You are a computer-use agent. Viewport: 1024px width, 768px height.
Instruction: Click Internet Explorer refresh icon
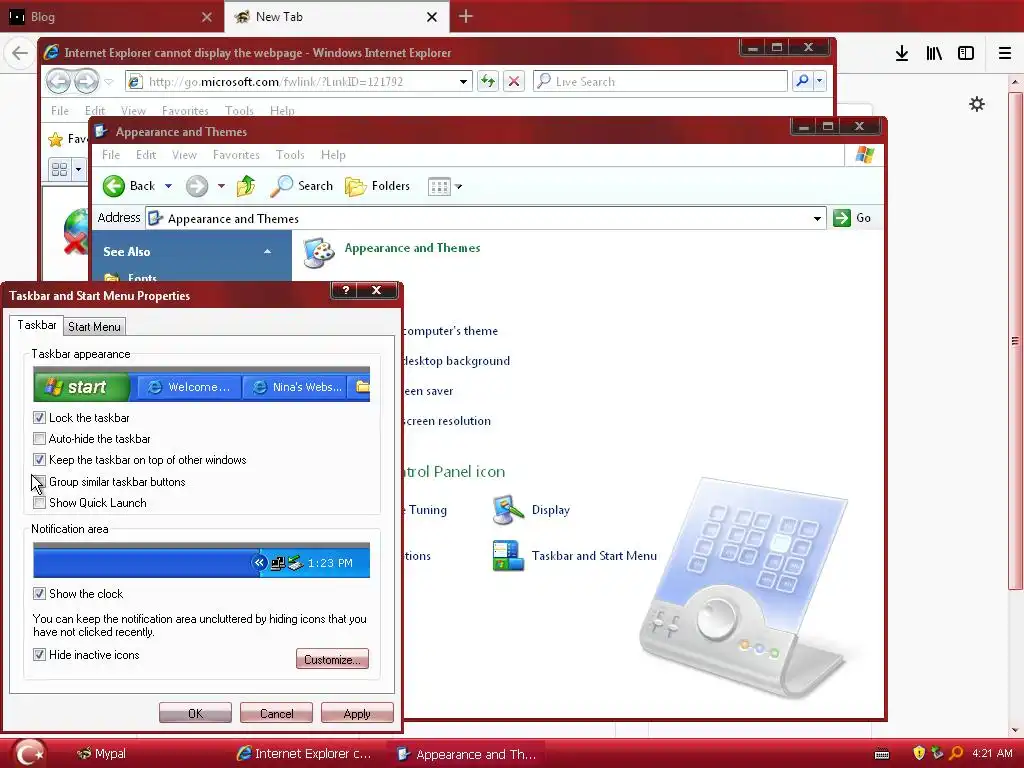pyautogui.click(x=488, y=82)
